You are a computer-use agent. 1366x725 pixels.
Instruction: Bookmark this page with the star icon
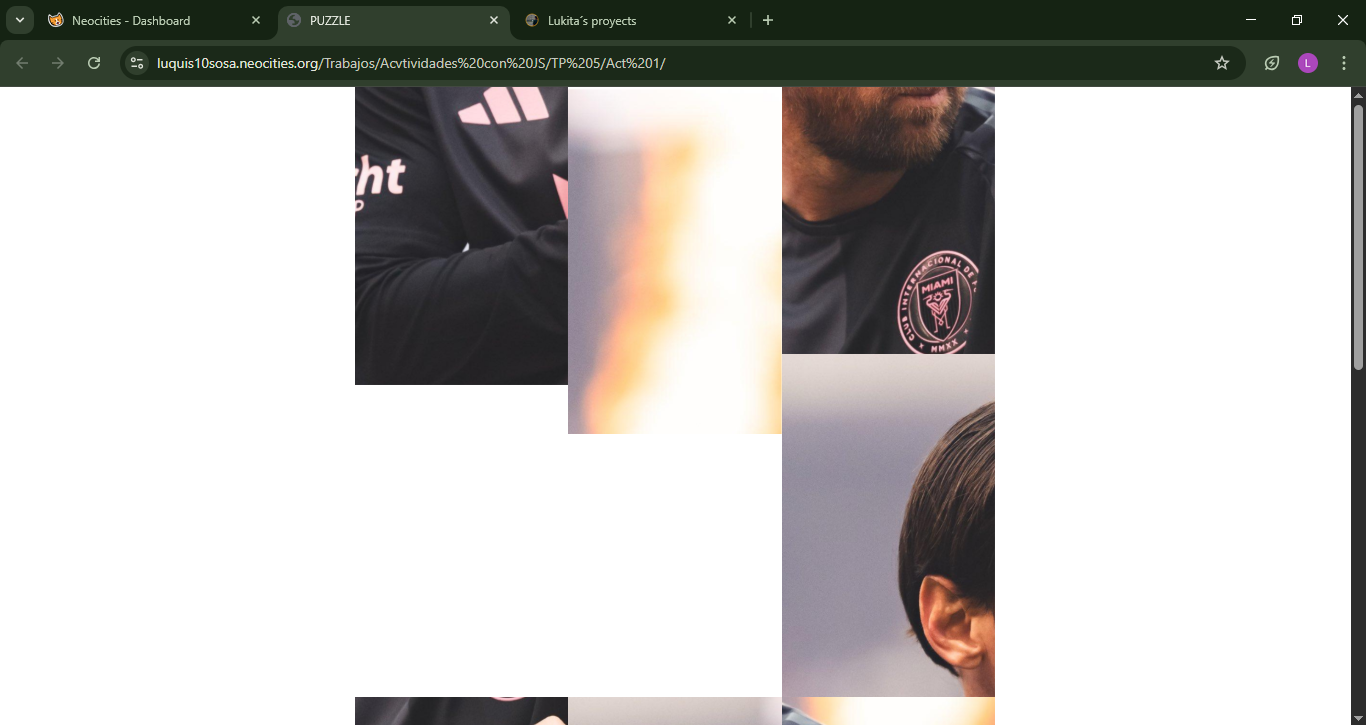[x=1221, y=63]
